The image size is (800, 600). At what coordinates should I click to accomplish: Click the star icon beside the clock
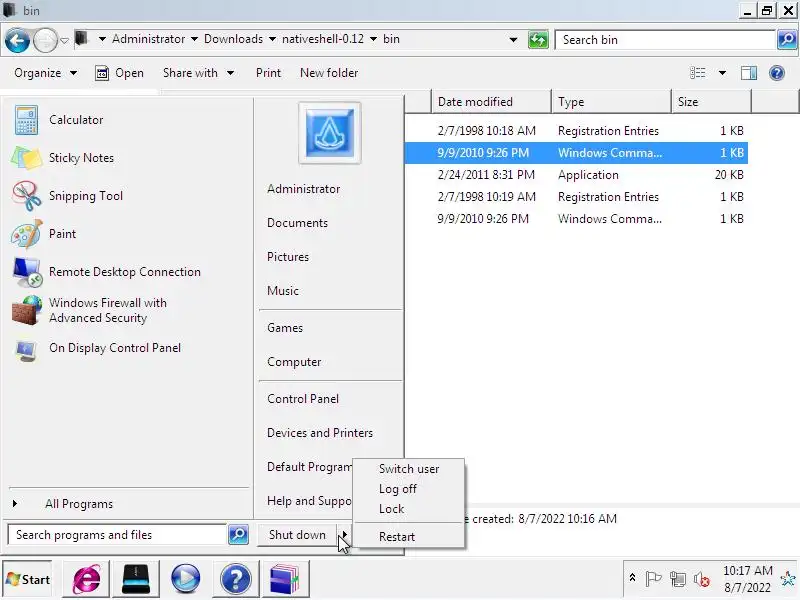coord(788,579)
